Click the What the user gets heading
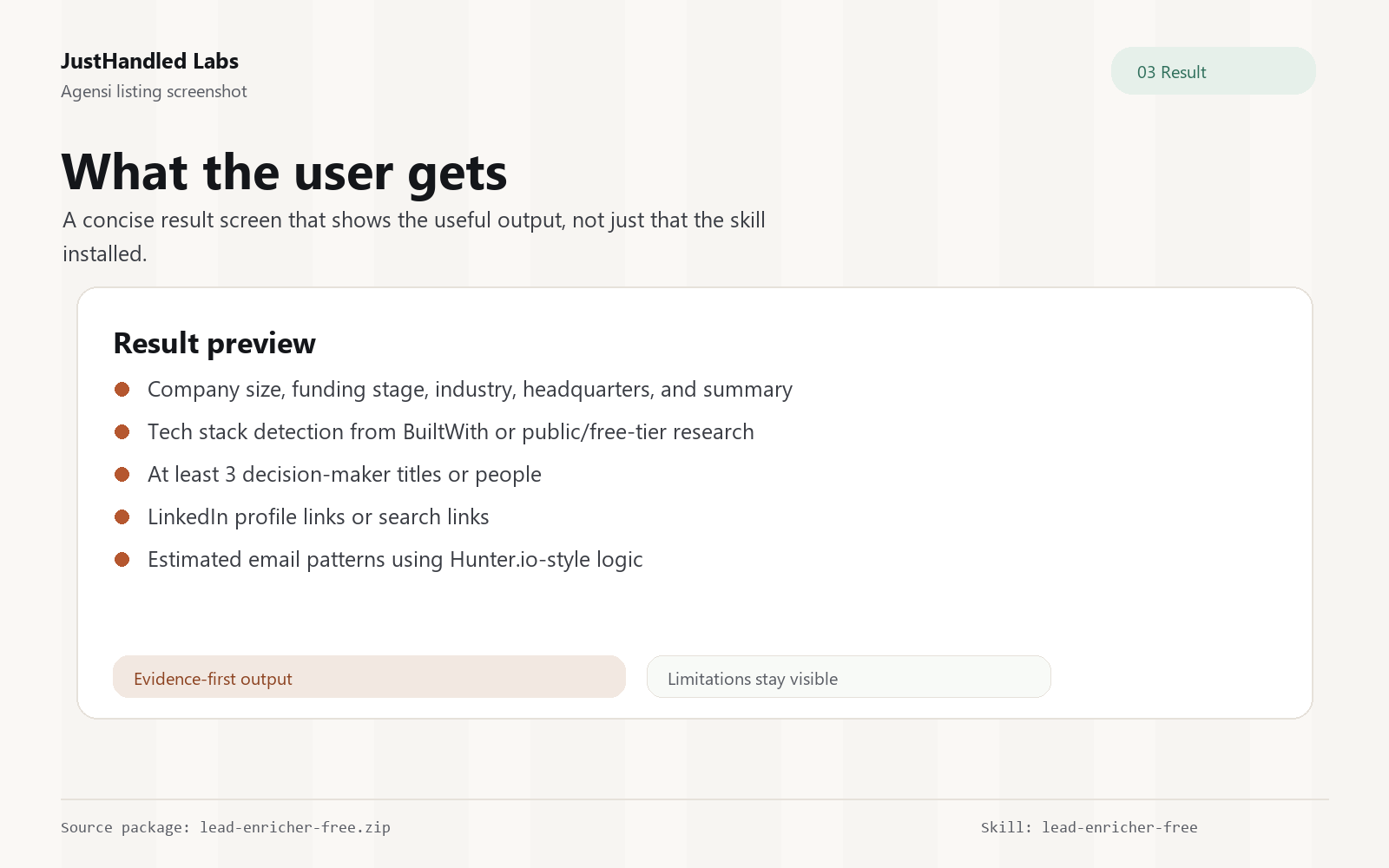Viewport: 1389px width, 868px height. pos(285,172)
